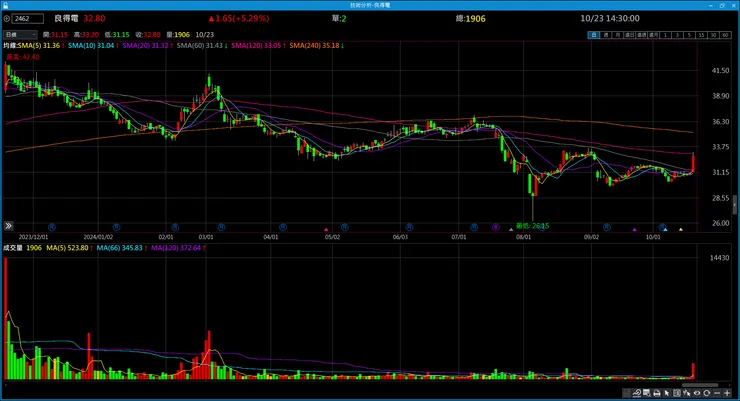Screen dimensions: 740x401
Task: Click the yellow triangle marker after 10/01
Action: [x=681, y=230]
